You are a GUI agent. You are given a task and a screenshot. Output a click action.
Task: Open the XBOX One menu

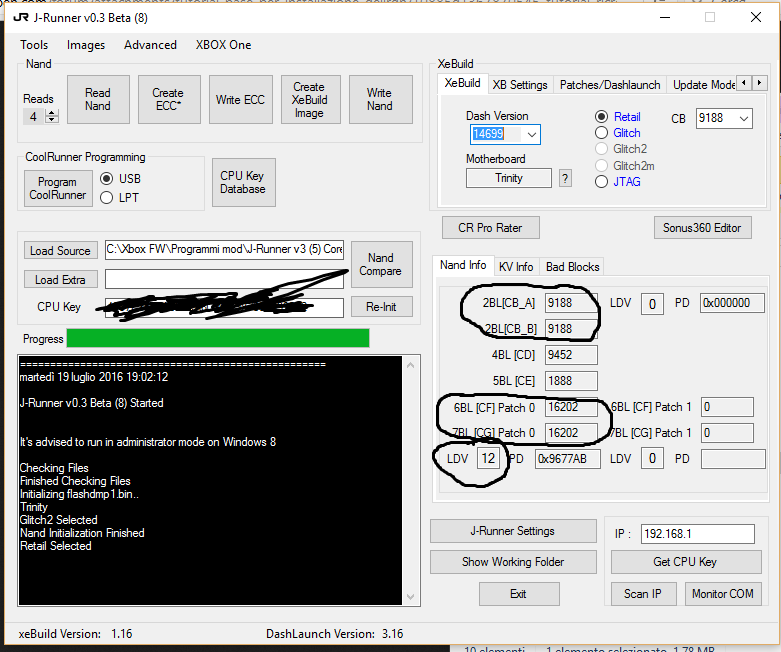[223, 45]
